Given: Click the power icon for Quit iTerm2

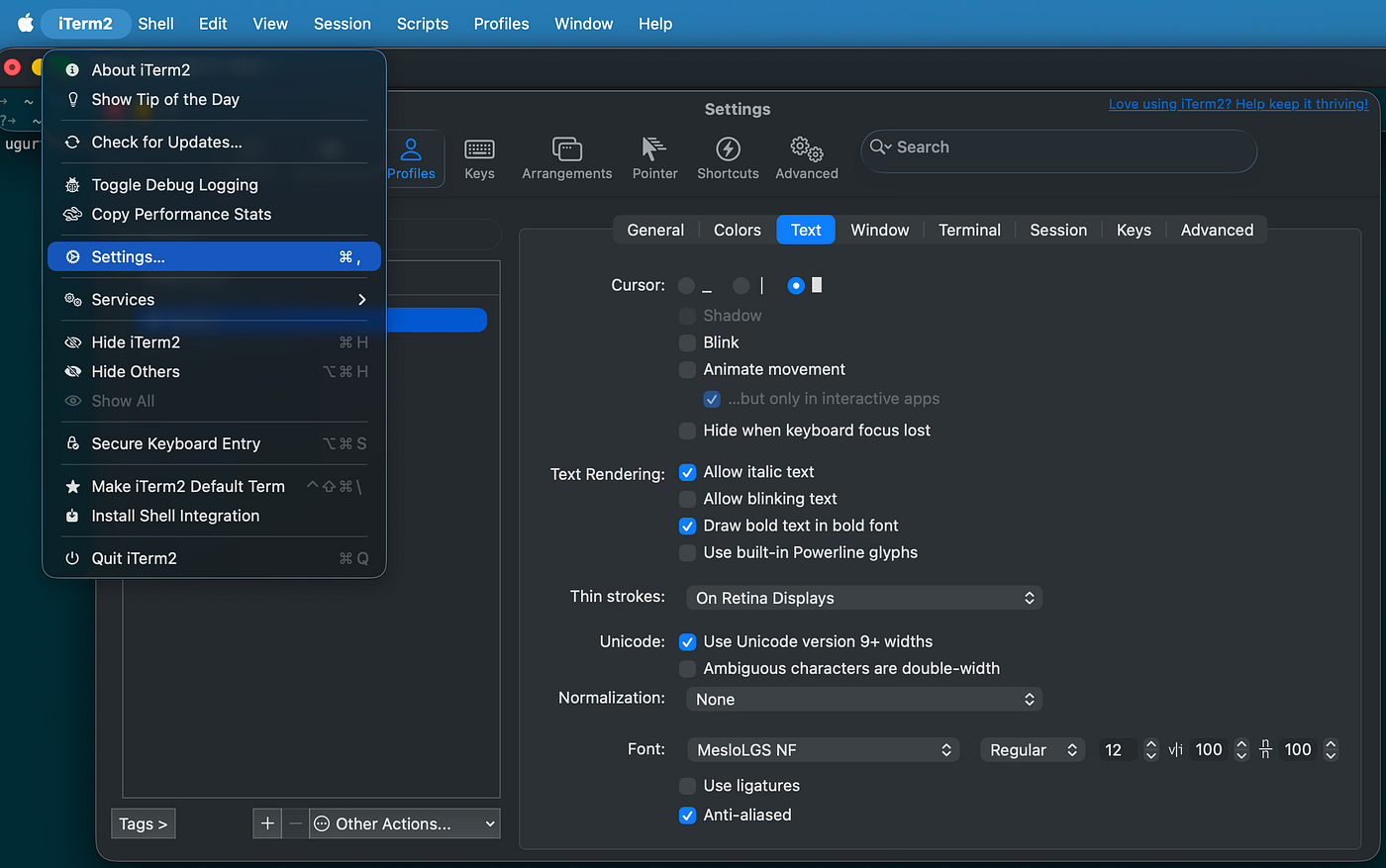Looking at the screenshot, I should (72, 558).
